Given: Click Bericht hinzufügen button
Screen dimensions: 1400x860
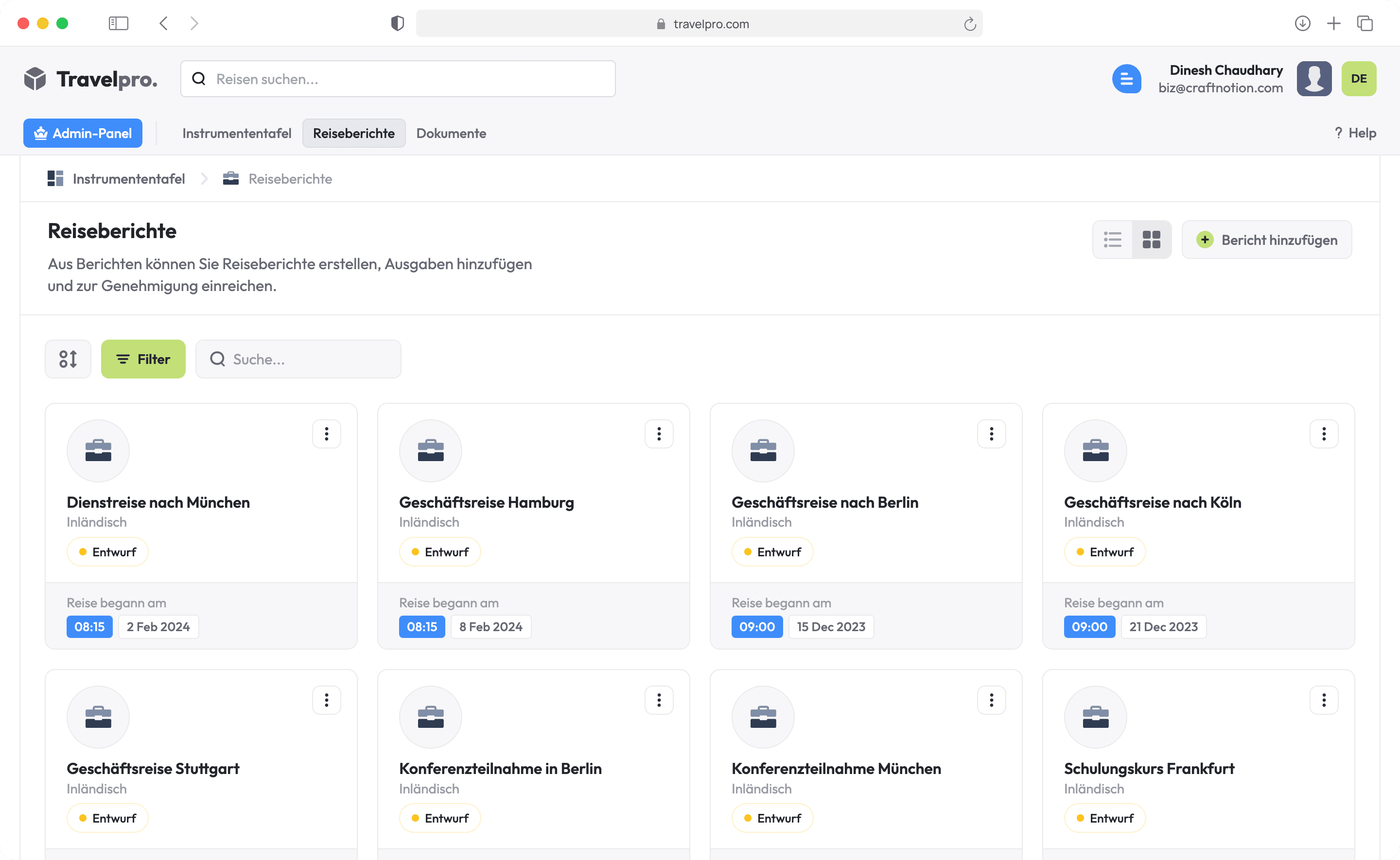Looking at the screenshot, I should [x=1266, y=240].
